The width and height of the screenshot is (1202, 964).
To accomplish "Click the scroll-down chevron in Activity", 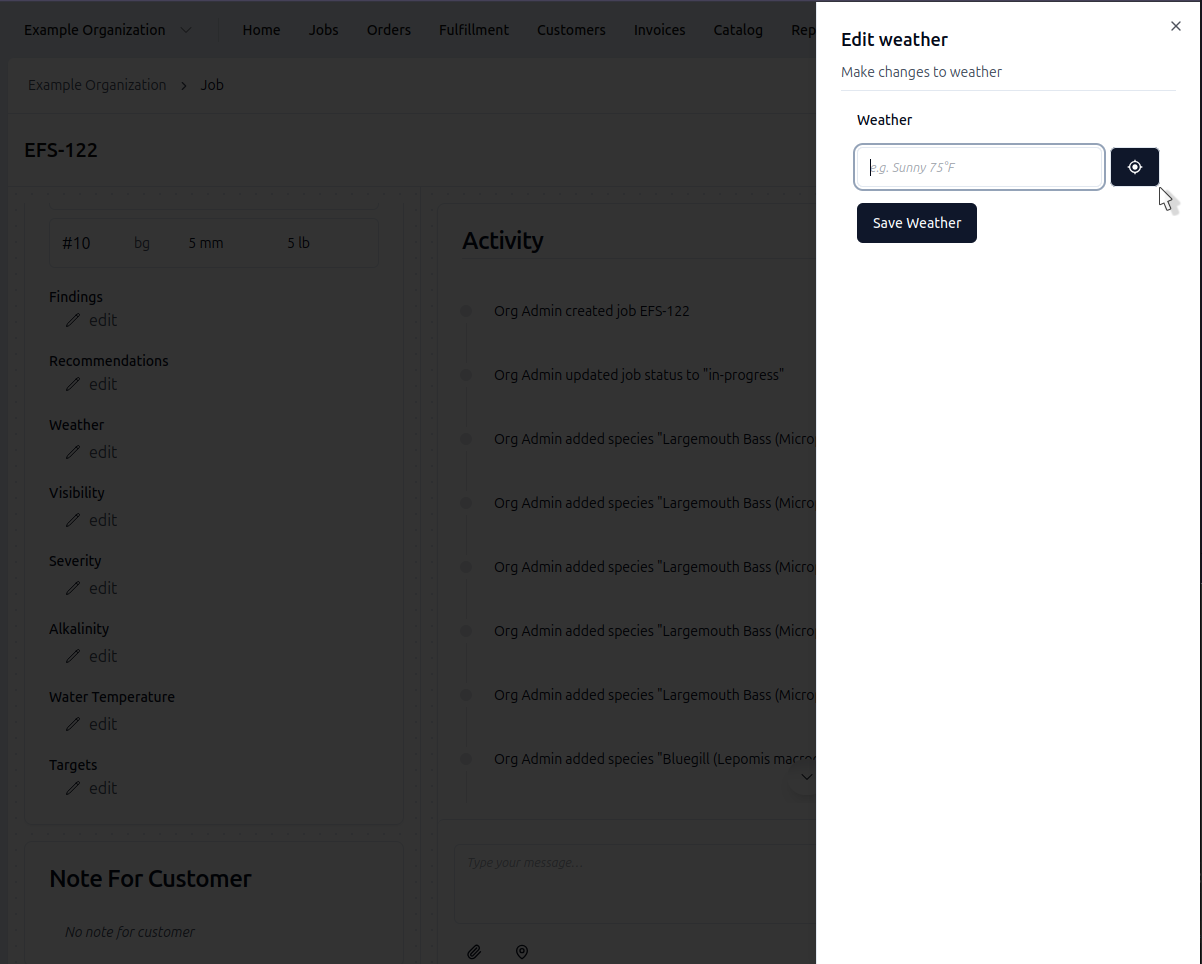I will pyautogui.click(x=806, y=777).
